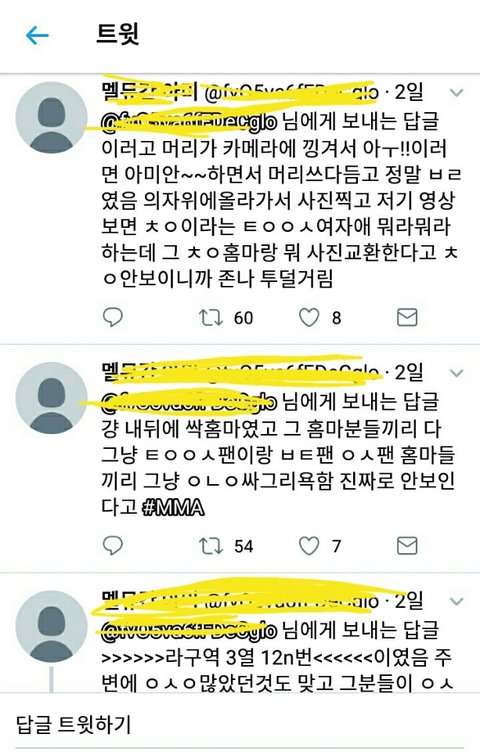Open the first tweet's chevron menu
The image size is (480, 752).
point(457,93)
